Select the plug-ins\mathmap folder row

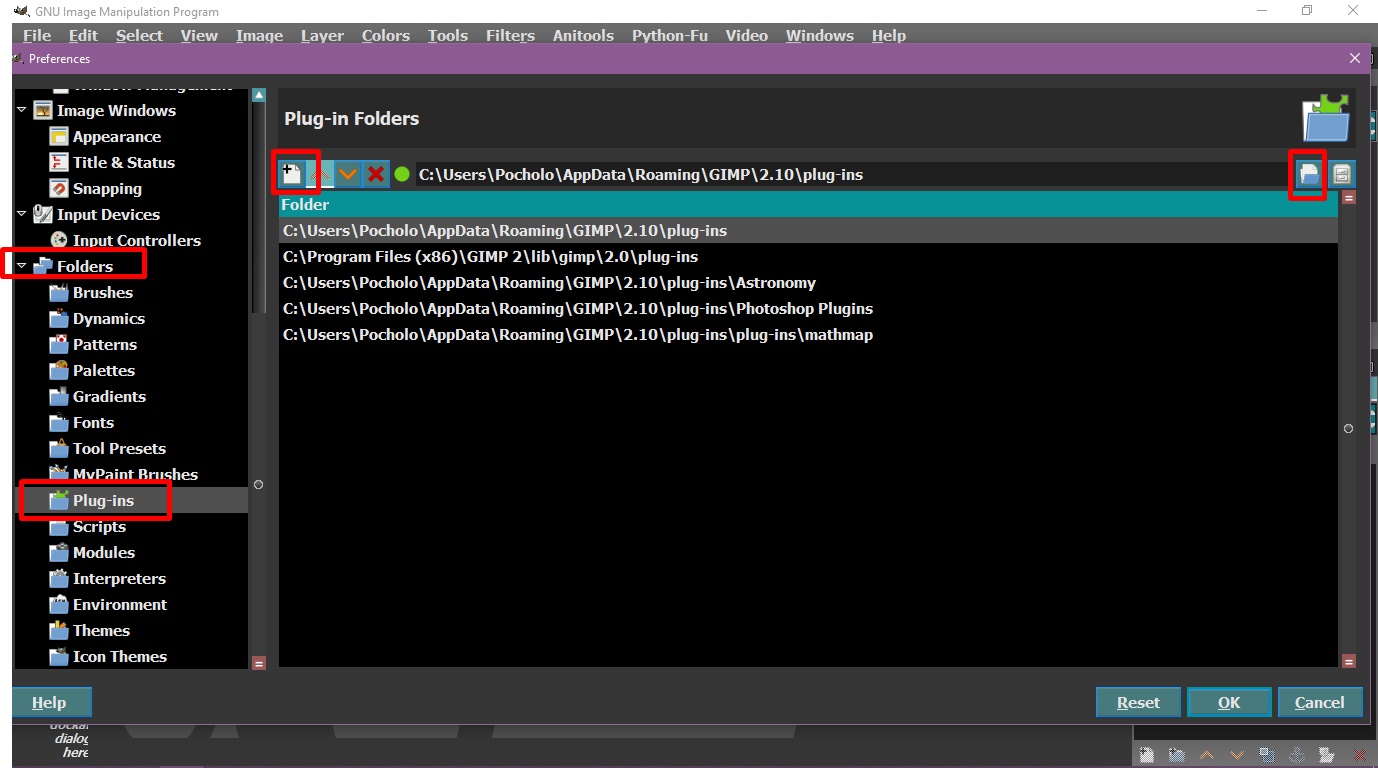[807, 334]
